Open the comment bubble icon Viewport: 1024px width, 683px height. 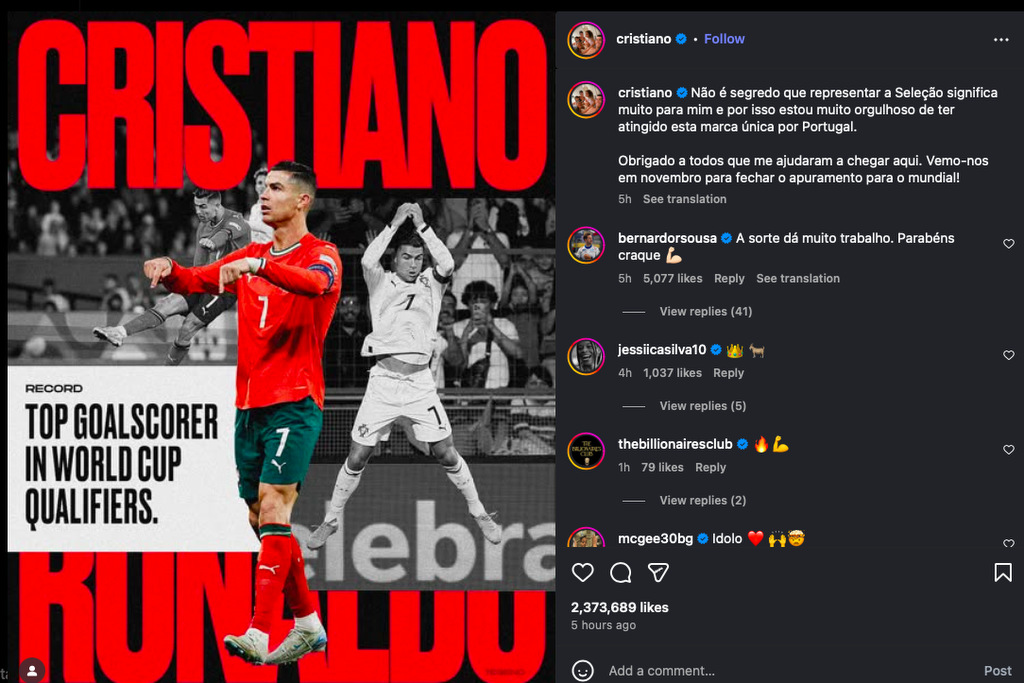point(620,573)
